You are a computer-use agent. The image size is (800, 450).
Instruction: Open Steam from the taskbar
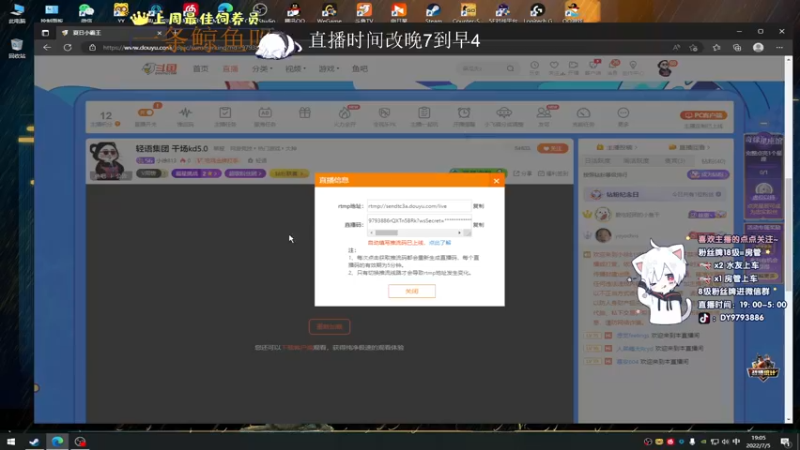[x=34, y=441]
